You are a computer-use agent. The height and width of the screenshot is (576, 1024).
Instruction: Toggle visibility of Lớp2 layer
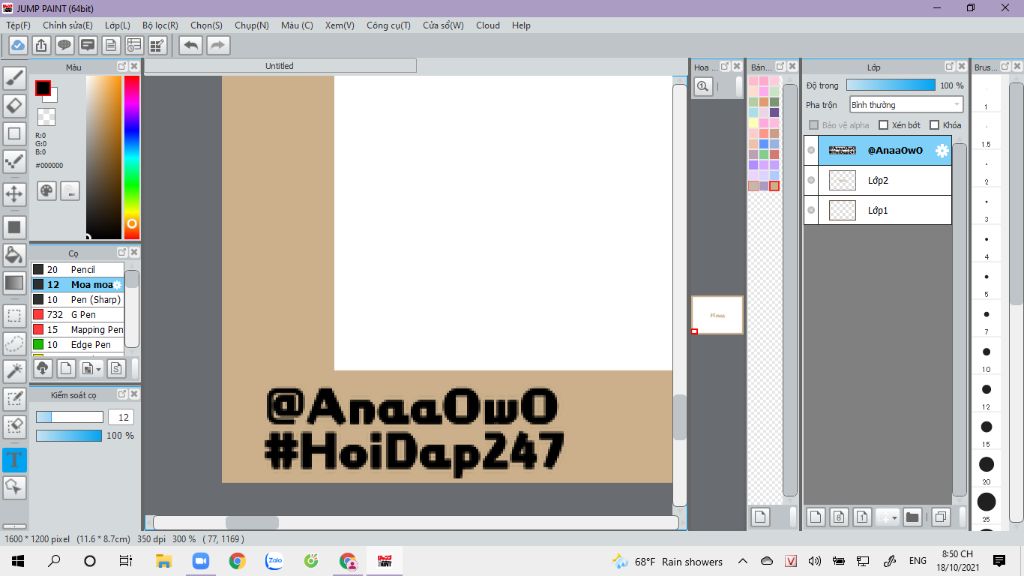click(811, 180)
